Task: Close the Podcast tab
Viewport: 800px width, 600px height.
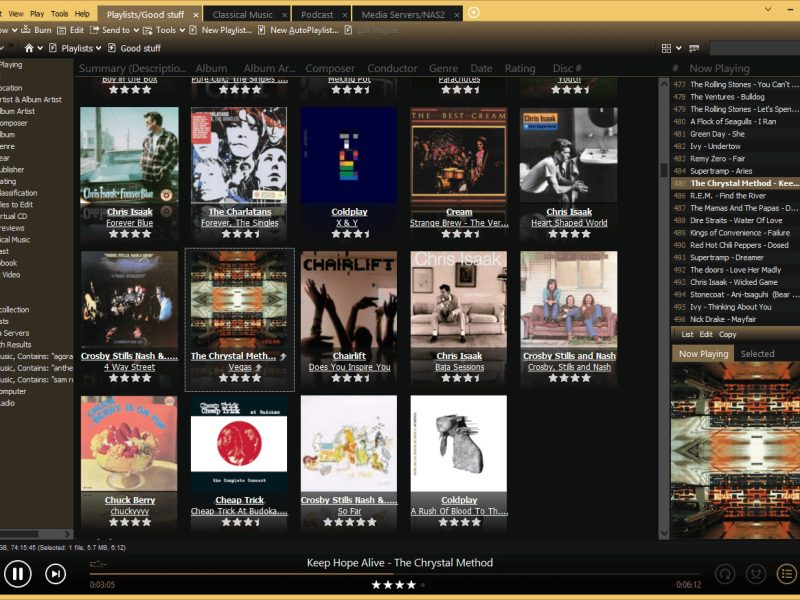Action: point(345,15)
